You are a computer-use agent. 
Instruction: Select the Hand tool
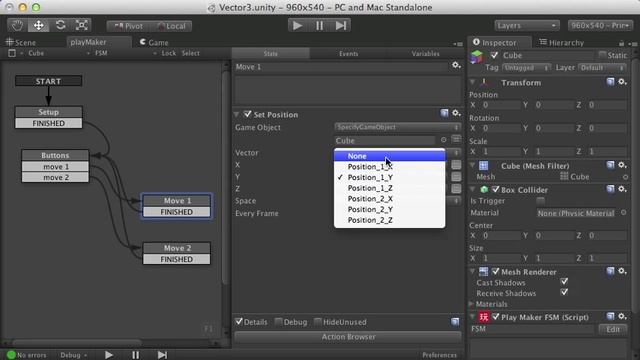click(x=17, y=25)
